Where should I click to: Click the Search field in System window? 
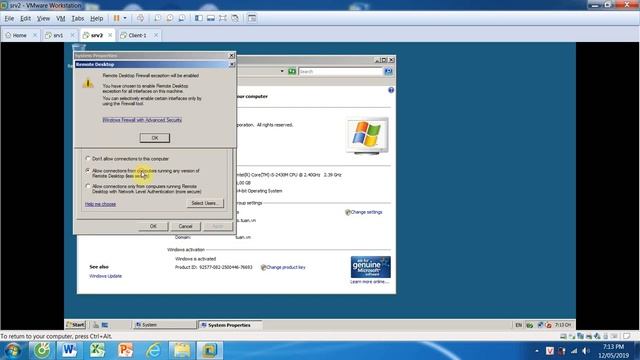(340, 71)
